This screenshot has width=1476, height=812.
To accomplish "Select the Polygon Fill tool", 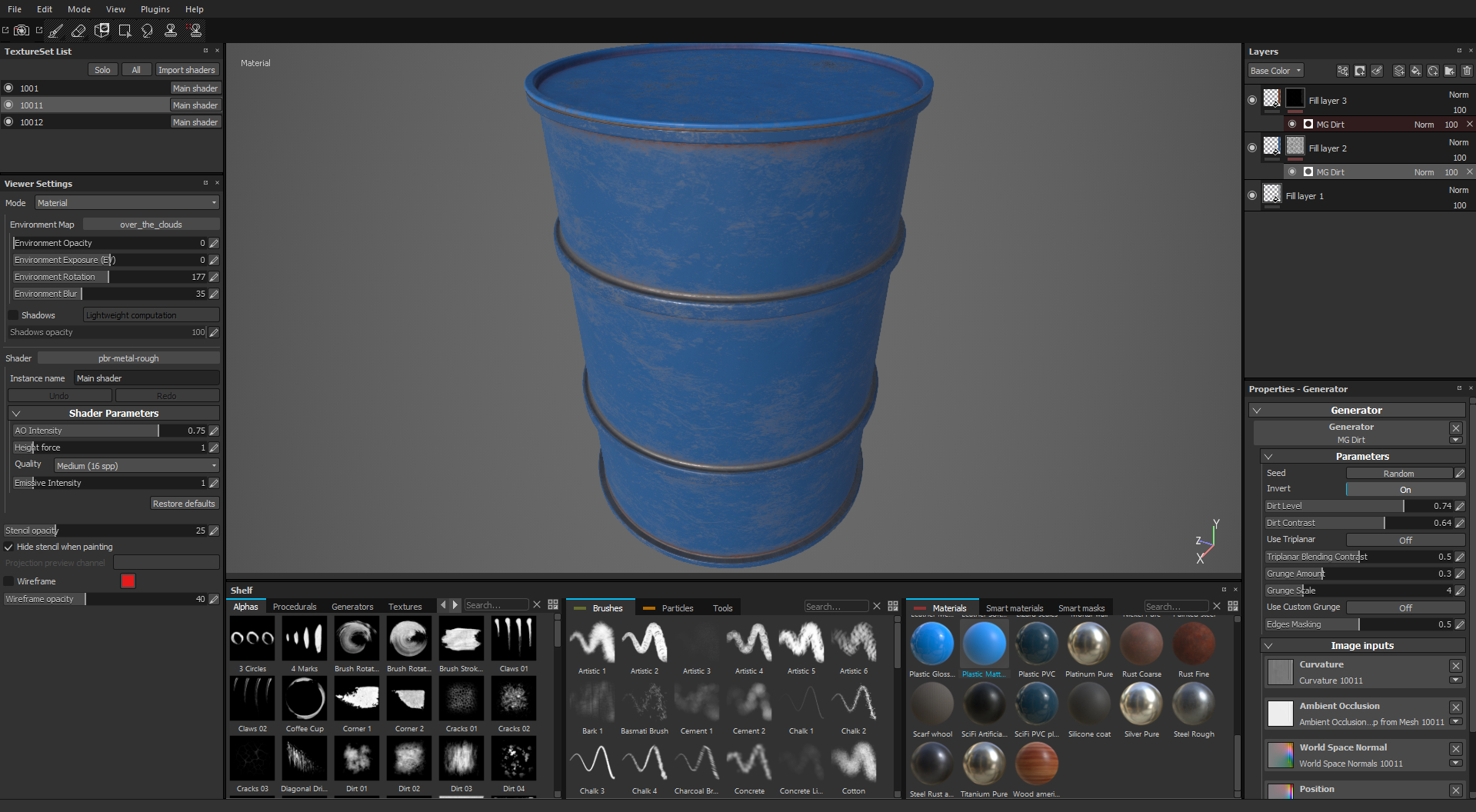I will [125, 31].
